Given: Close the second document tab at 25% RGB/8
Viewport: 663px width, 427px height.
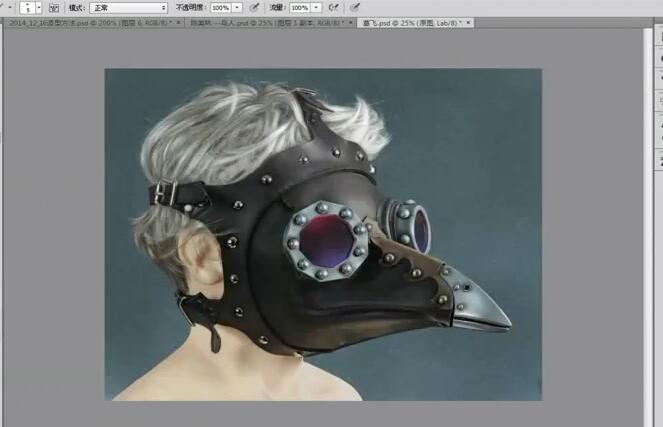Looking at the screenshot, I should [x=351, y=22].
